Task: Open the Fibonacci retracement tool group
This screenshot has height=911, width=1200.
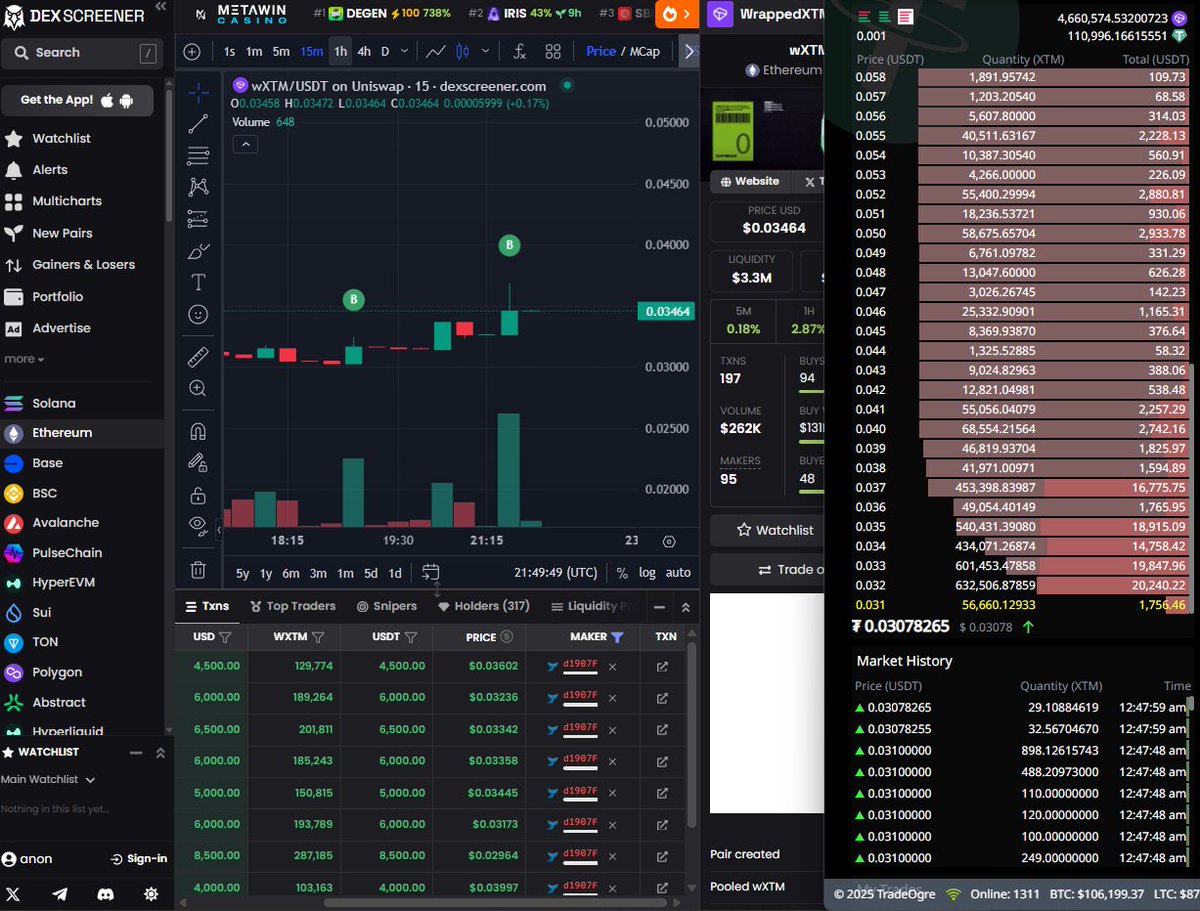Action: click(198, 155)
